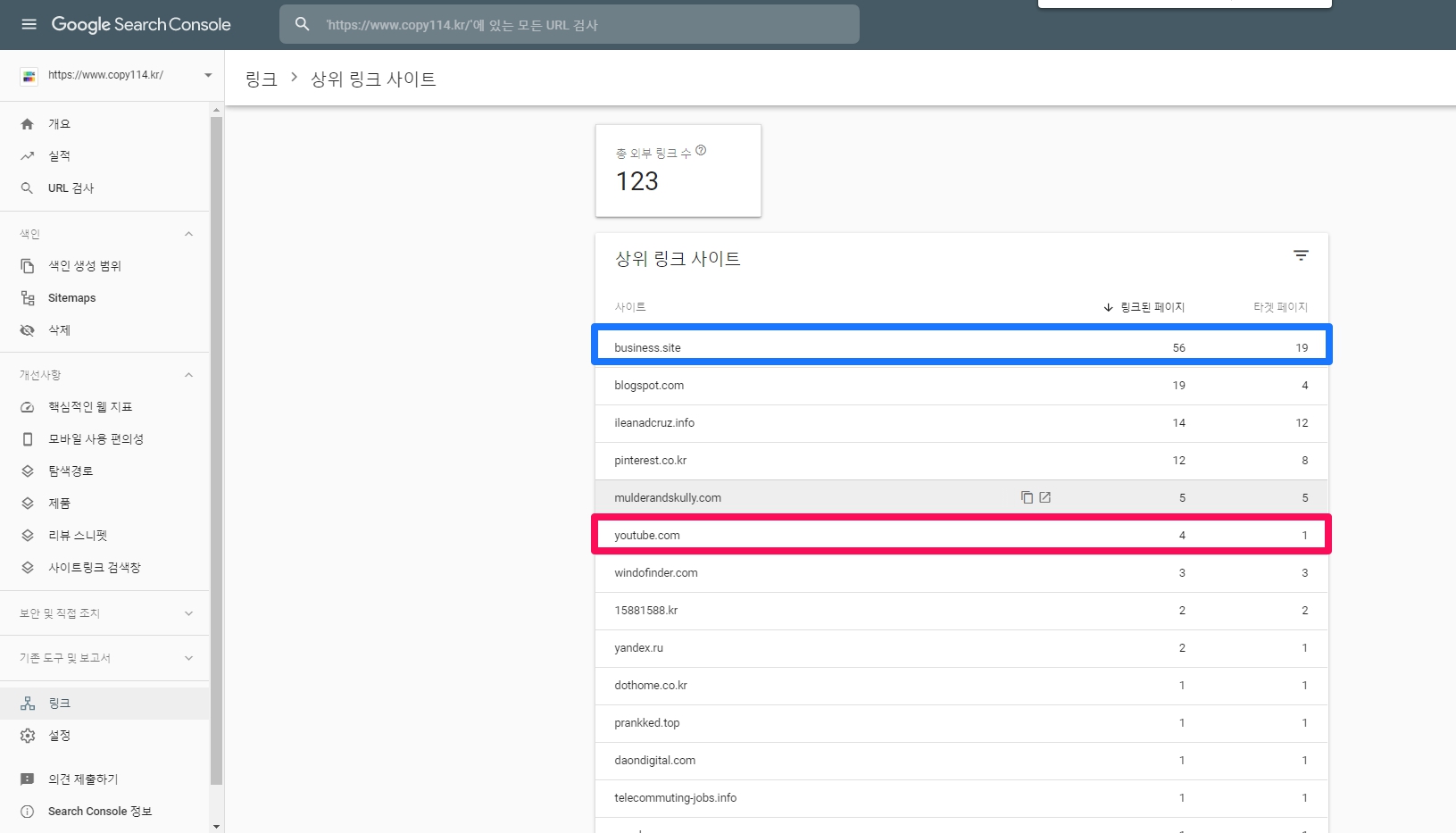The height and width of the screenshot is (833, 1456).
Task: Click the filter icon in 상위 링크 사이트 table
Action: click(x=1301, y=255)
